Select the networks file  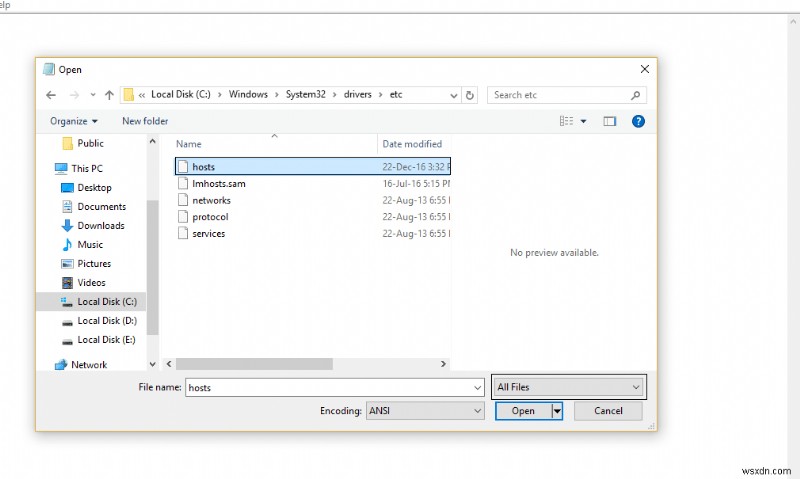click(313, 200)
